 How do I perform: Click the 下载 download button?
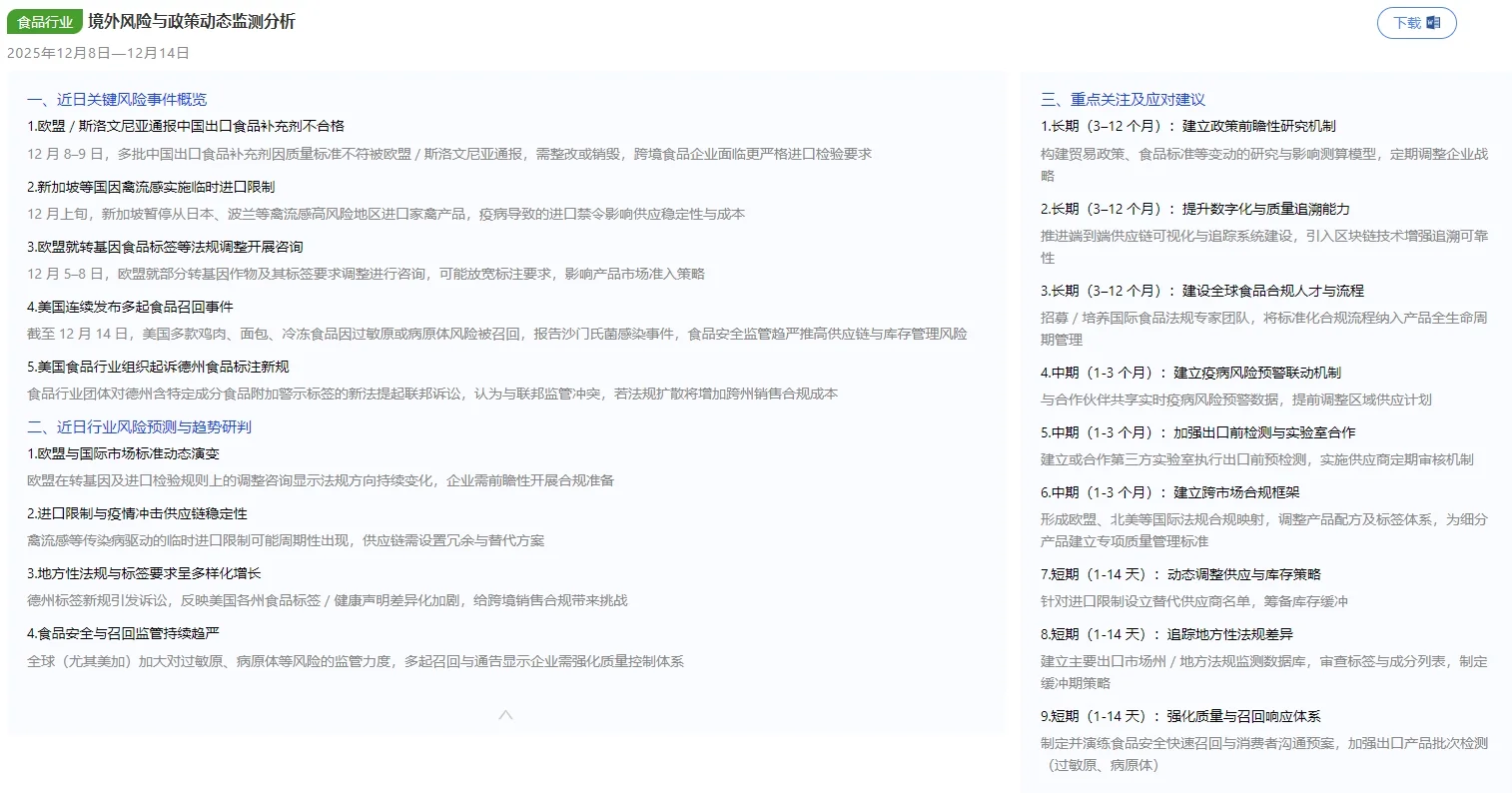click(x=1416, y=22)
